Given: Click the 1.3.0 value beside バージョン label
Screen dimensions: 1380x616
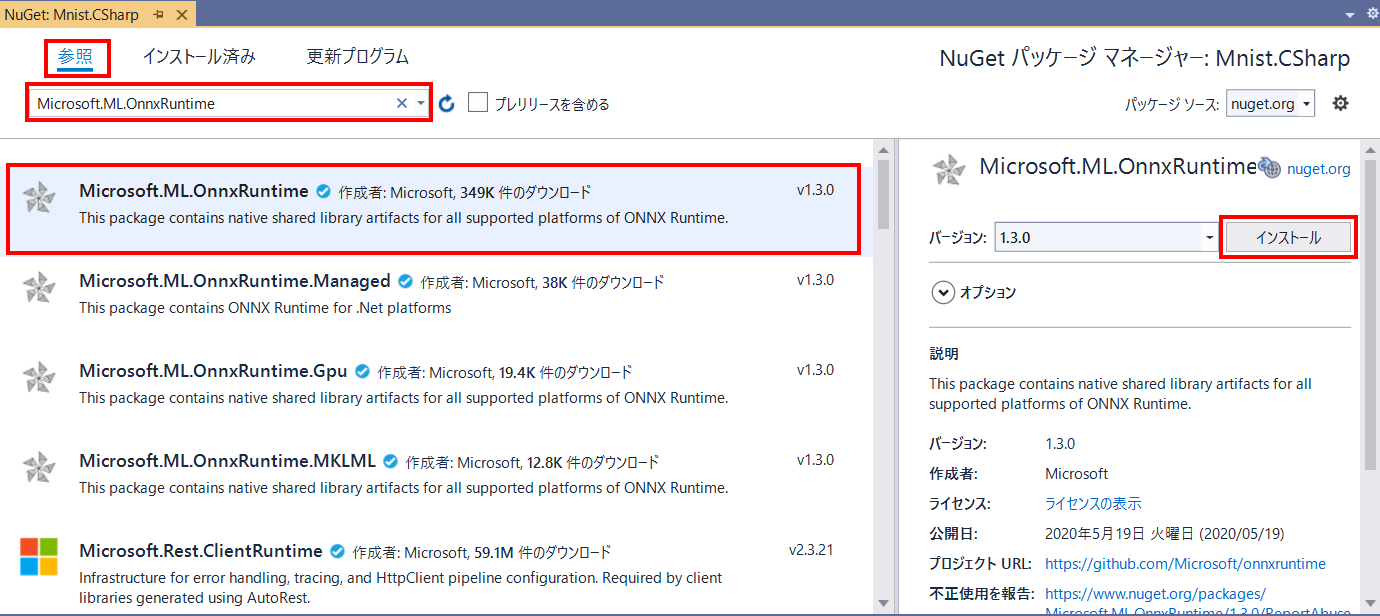Looking at the screenshot, I should pos(1060,444).
